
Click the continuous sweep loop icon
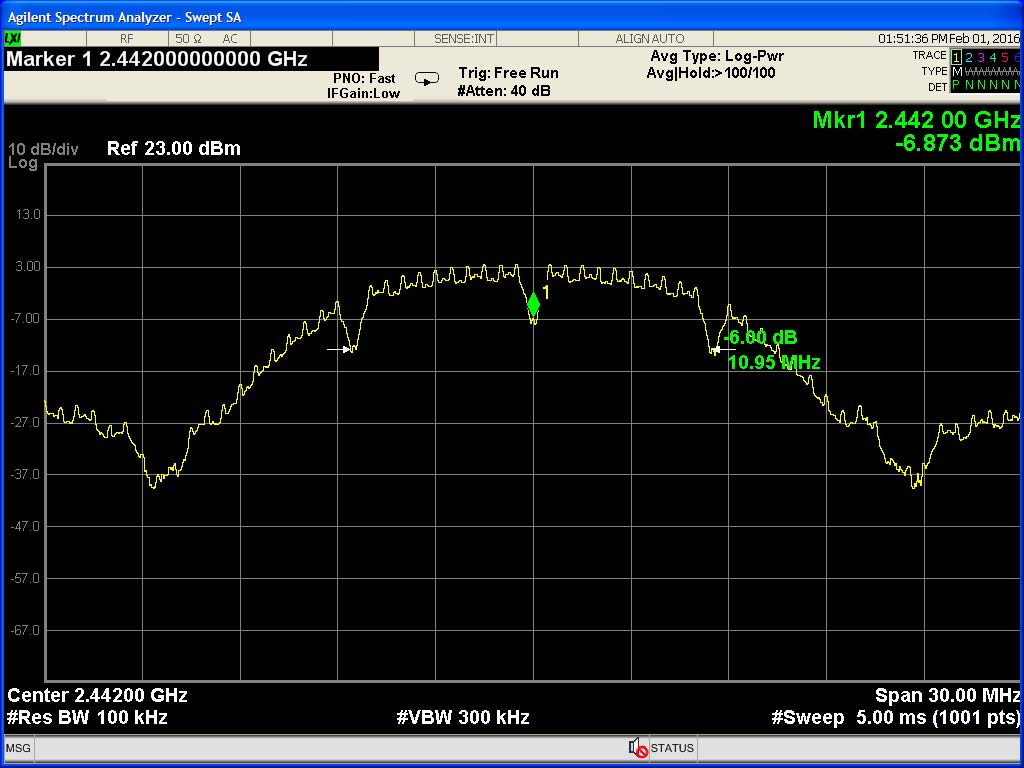click(x=427, y=79)
